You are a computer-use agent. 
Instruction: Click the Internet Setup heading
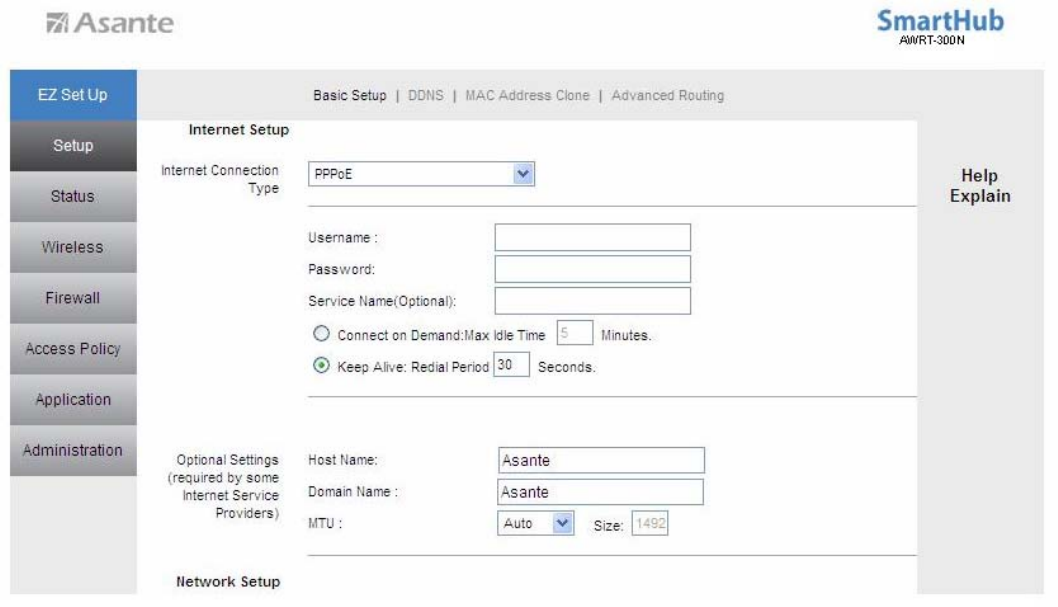[239, 129]
